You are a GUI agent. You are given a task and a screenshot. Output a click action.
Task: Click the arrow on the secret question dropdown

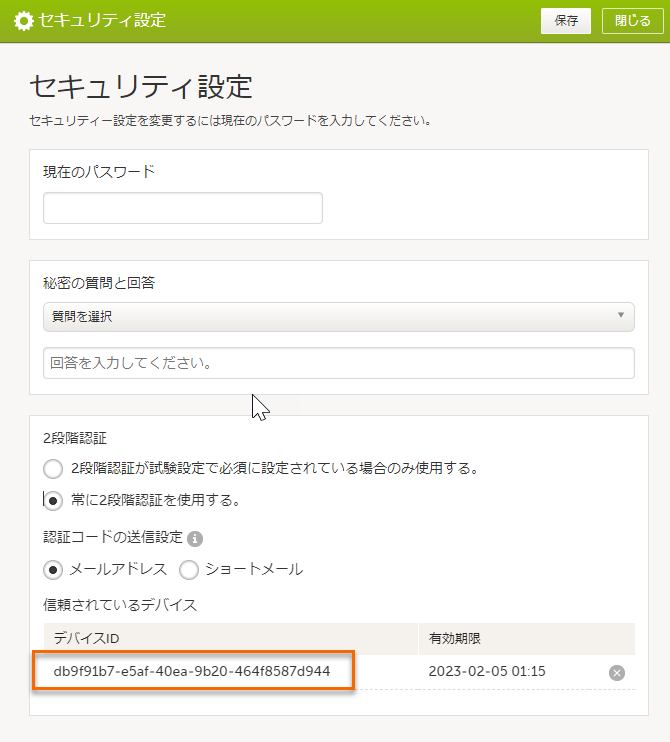click(621, 316)
